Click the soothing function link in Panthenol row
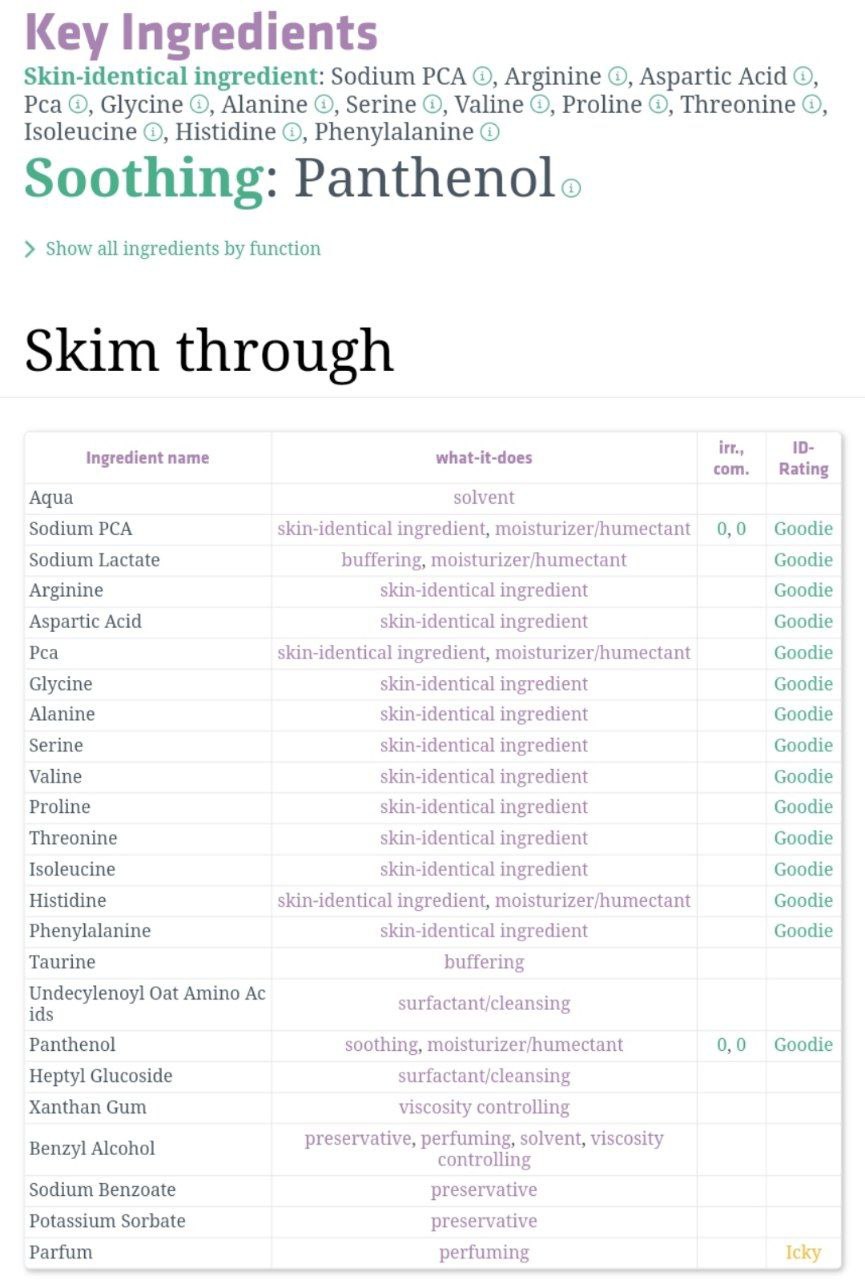 [381, 1045]
